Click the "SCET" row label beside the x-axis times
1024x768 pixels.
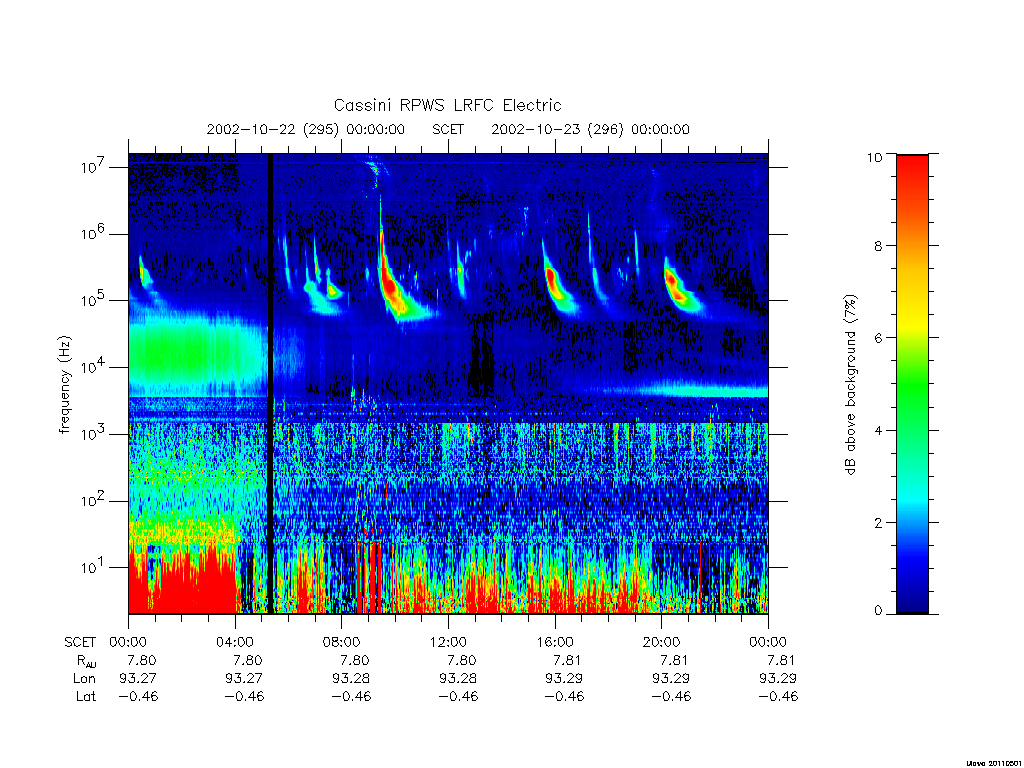pyautogui.click(x=80, y=642)
